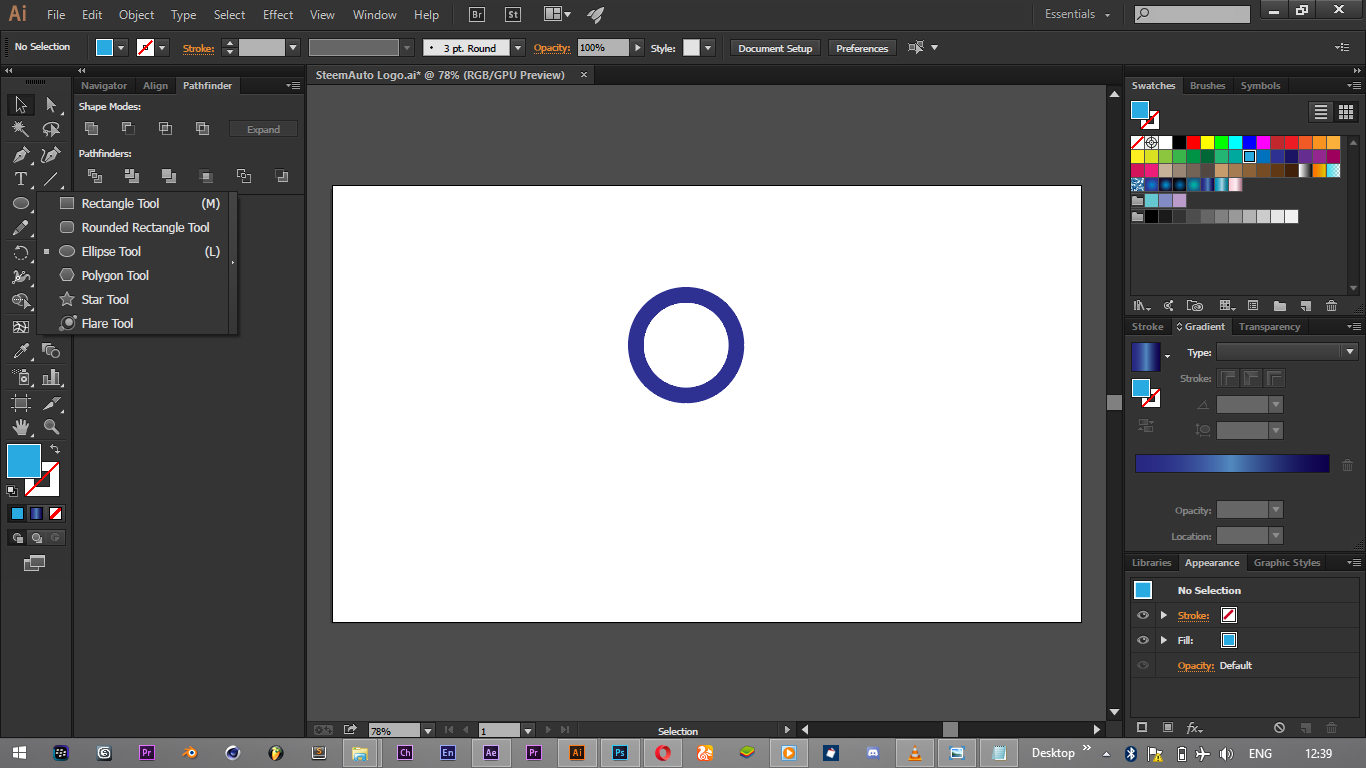Click the Document Setup button

pos(775,48)
